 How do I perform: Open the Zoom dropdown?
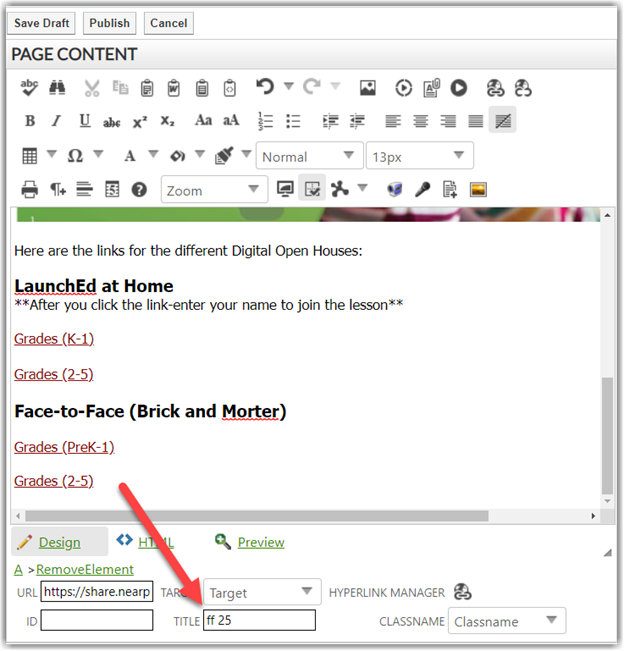[x=214, y=189]
